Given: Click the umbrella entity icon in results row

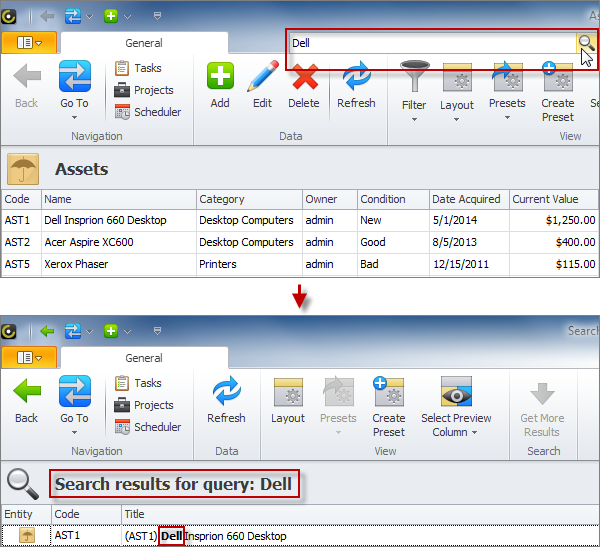Looking at the screenshot, I should (27, 535).
